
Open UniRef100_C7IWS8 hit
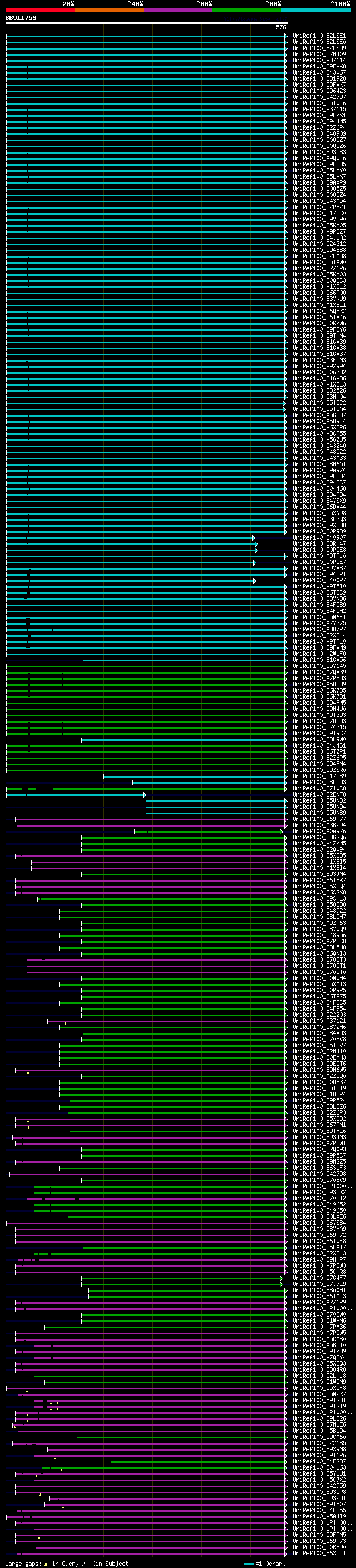(319, 788)
